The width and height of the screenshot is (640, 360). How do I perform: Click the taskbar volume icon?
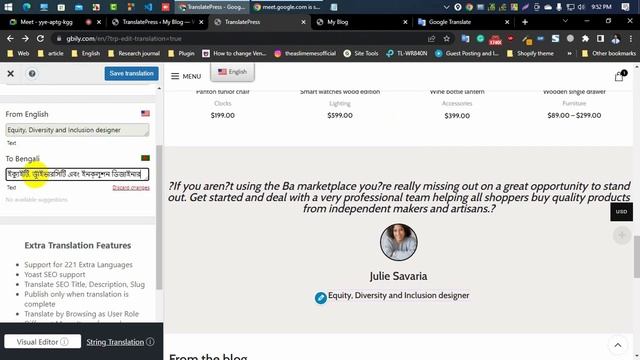click(x=581, y=7)
